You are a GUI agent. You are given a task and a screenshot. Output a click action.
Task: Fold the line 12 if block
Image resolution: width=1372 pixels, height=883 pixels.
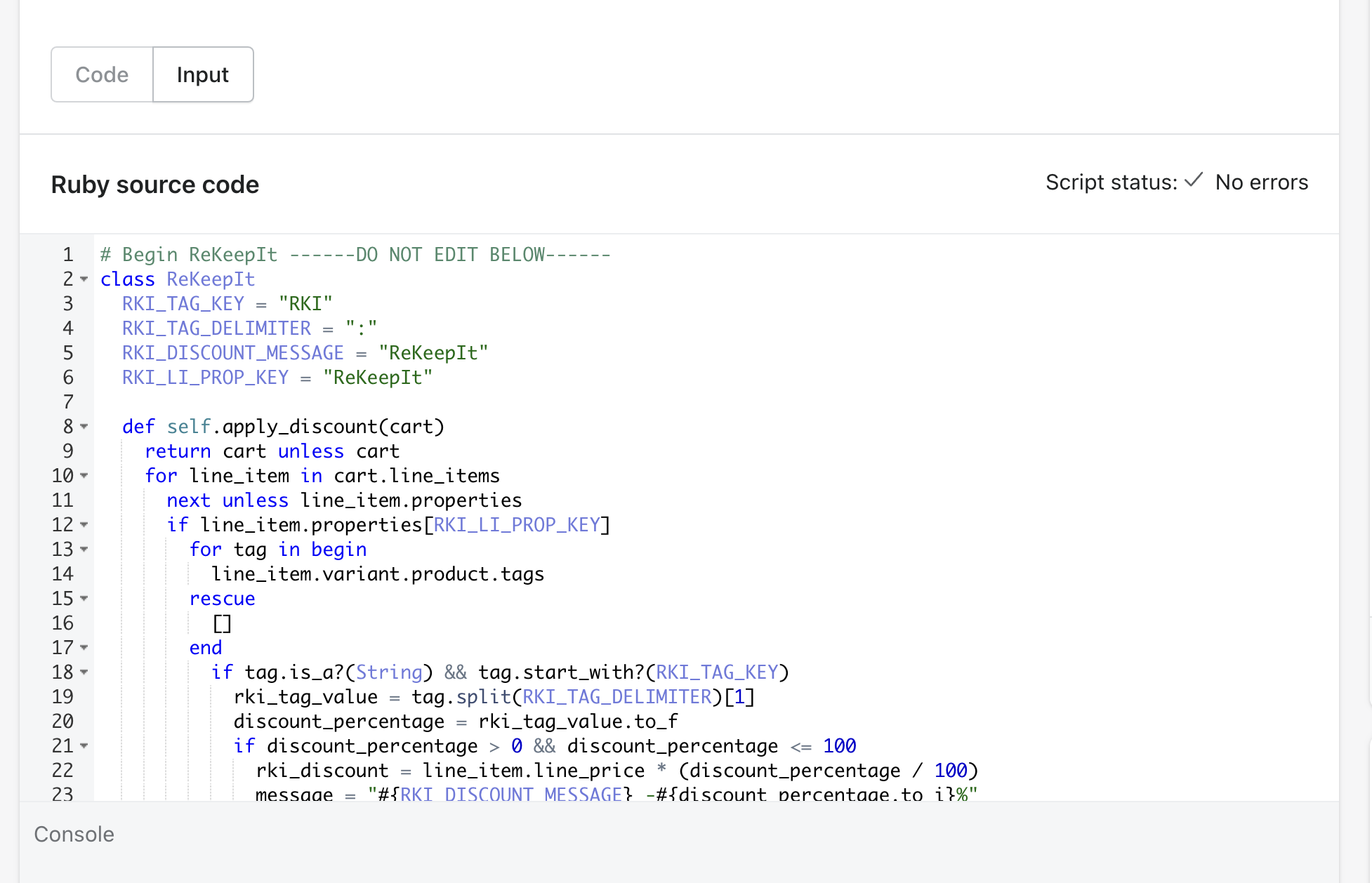point(84,525)
